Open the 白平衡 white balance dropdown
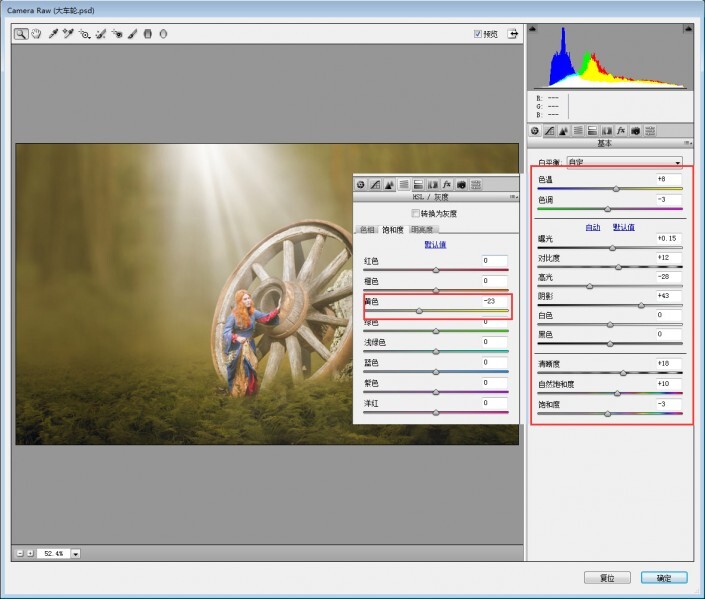Screen dimensions: 705x599 click(x=625, y=162)
